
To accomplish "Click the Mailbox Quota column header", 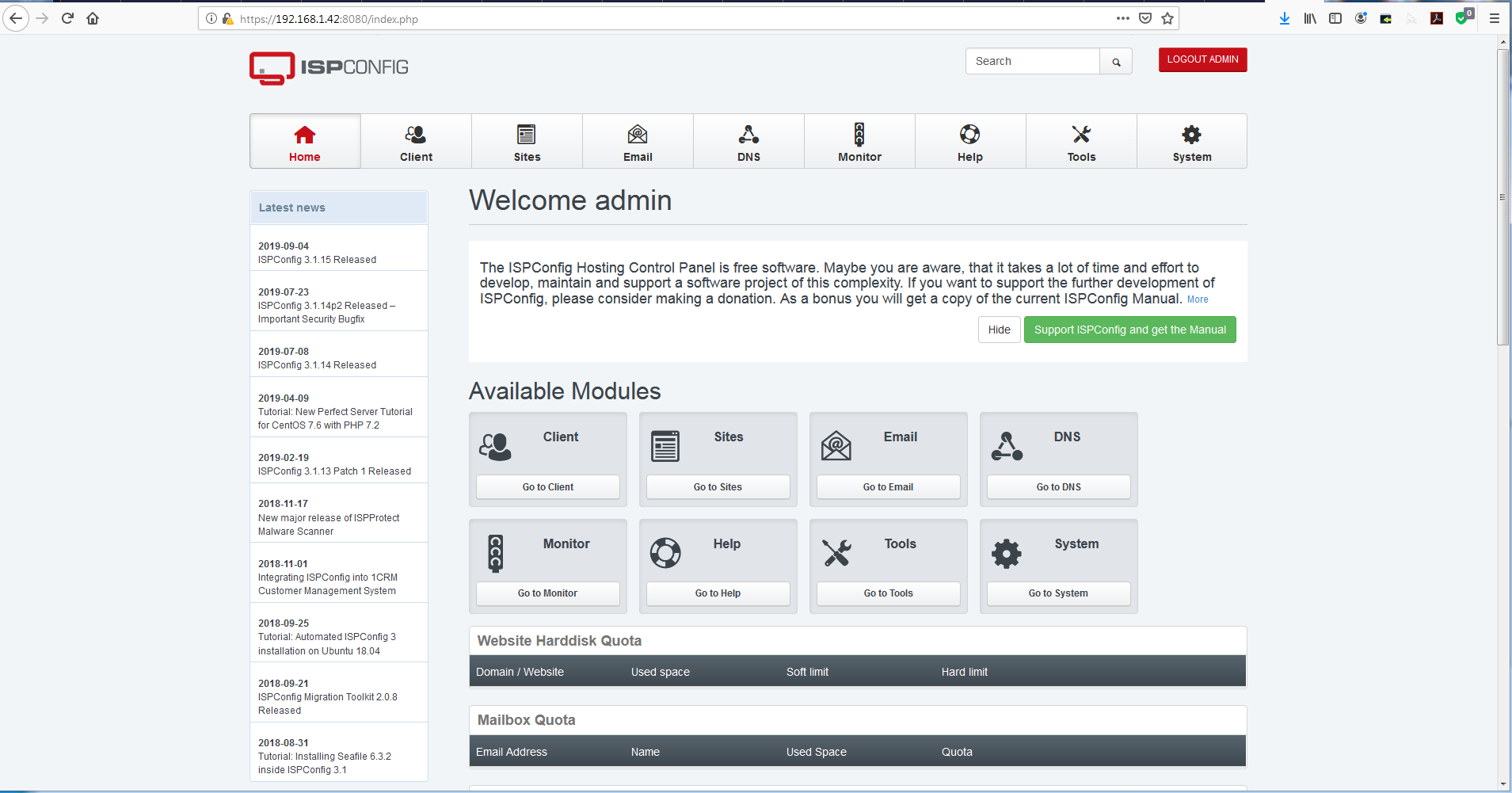I will [x=957, y=752].
